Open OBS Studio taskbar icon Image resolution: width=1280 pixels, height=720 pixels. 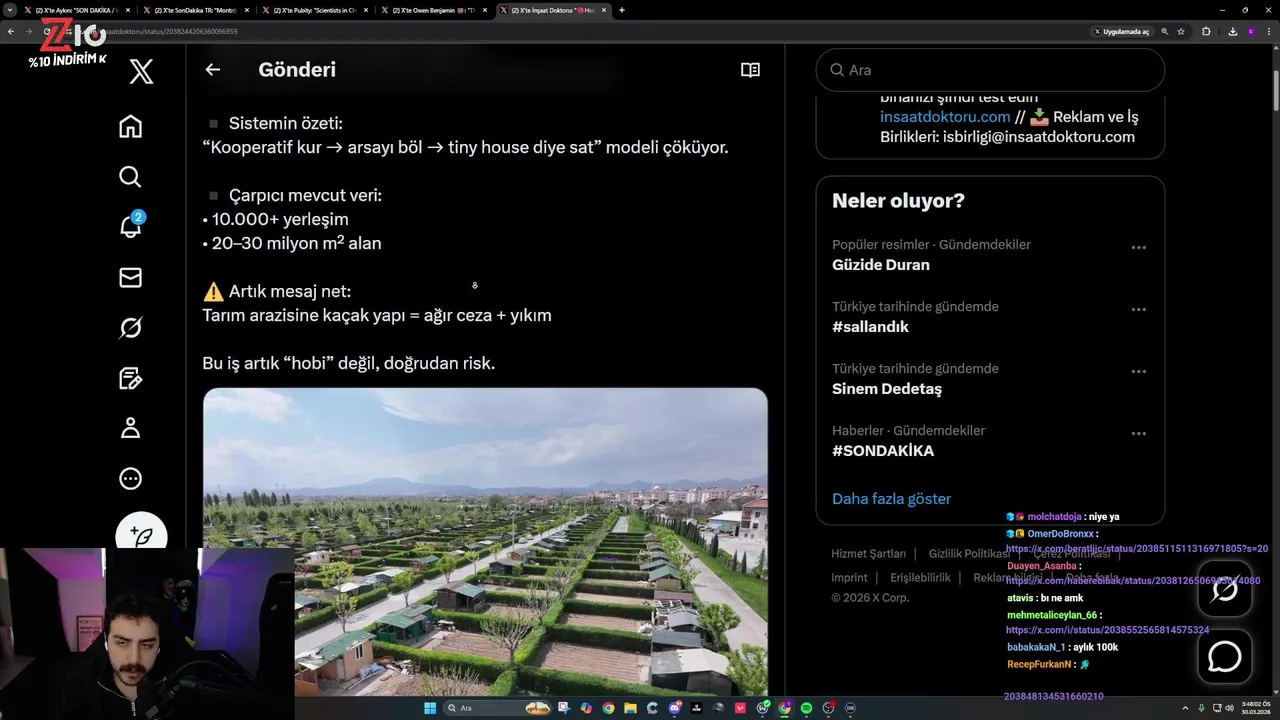[828, 708]
